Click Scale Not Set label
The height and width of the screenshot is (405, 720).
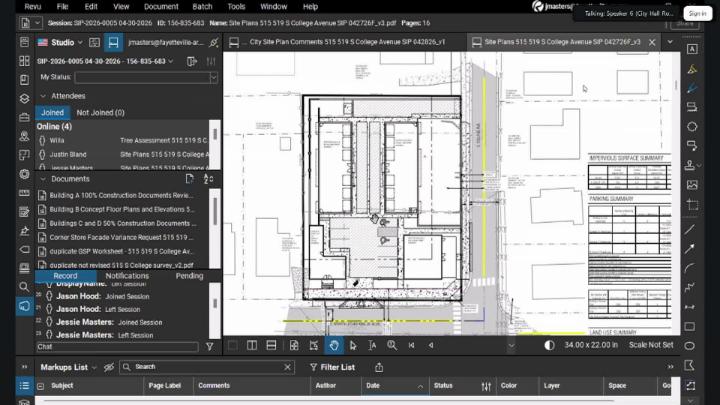coord(651,345)
